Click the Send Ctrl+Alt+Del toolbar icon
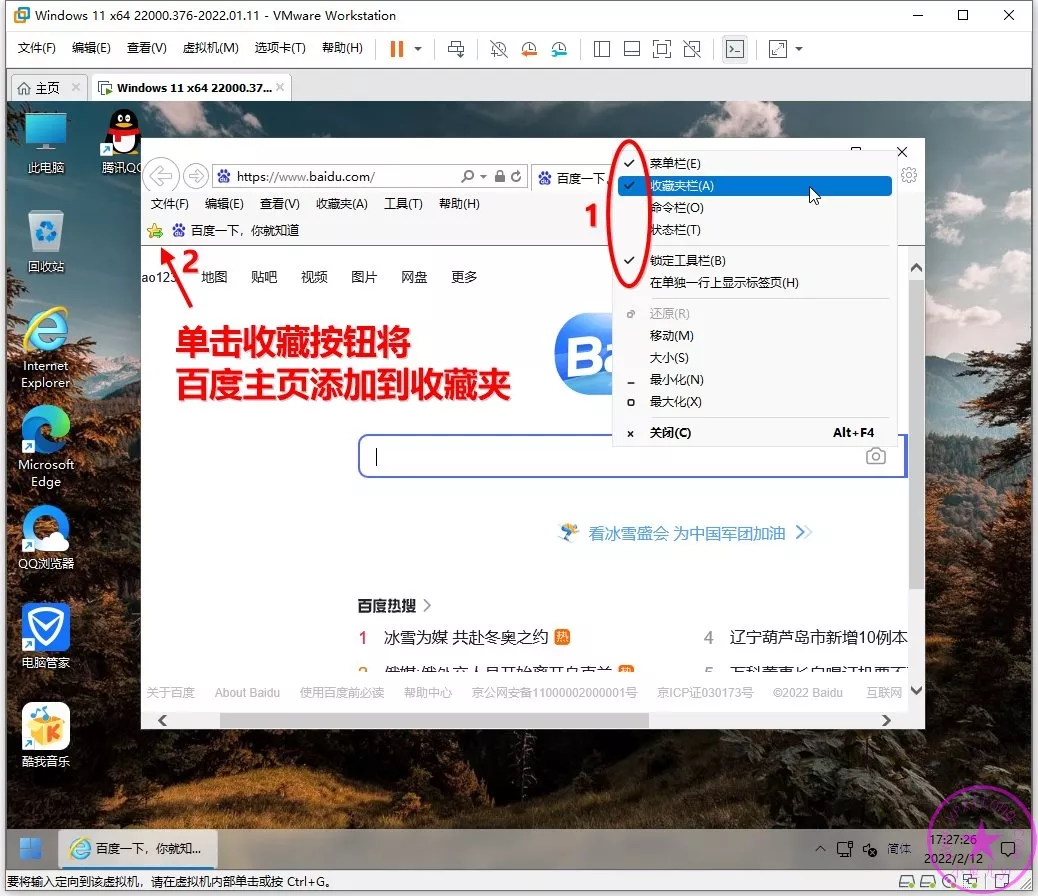This screenshot has height=896, width=1038. click(x=456, y=49)
